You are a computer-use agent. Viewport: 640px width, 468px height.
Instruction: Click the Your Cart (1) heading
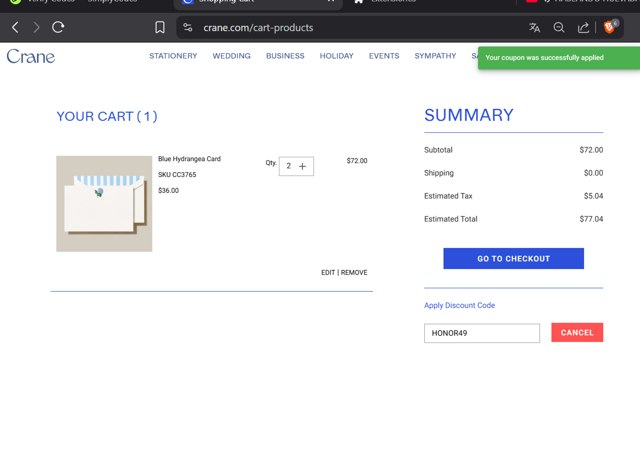point(107,116)
